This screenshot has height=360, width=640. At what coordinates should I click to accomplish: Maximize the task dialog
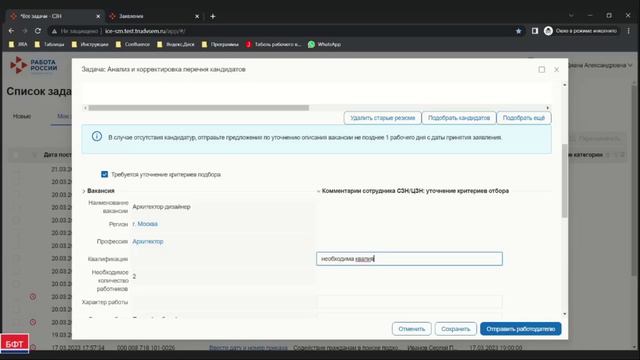point(542,70)
